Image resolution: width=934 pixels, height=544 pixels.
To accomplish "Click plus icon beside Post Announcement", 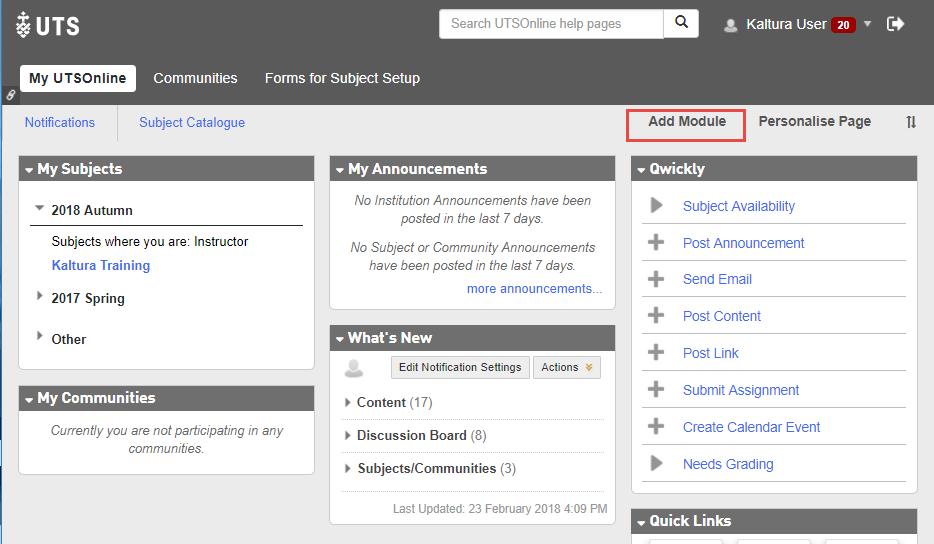I will (x=656, y=243).
